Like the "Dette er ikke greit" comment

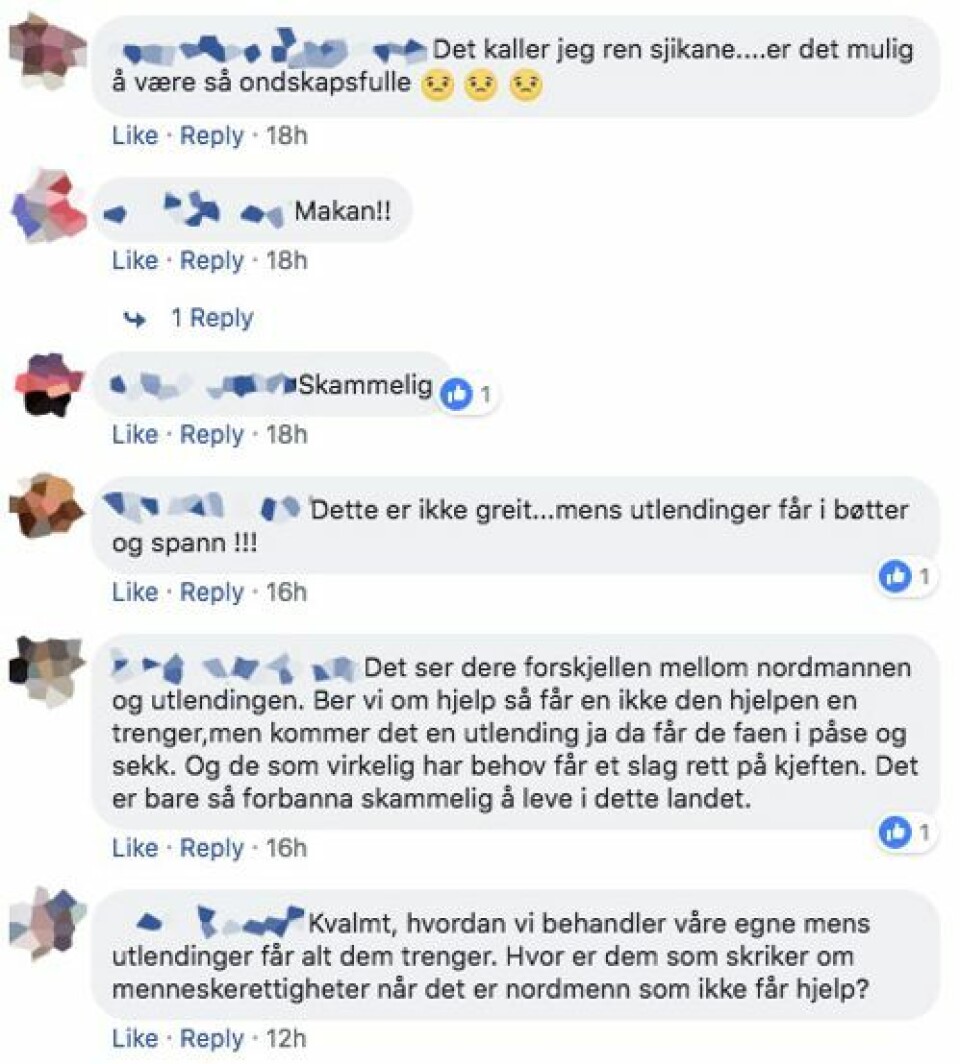click(x=134, y=592)
